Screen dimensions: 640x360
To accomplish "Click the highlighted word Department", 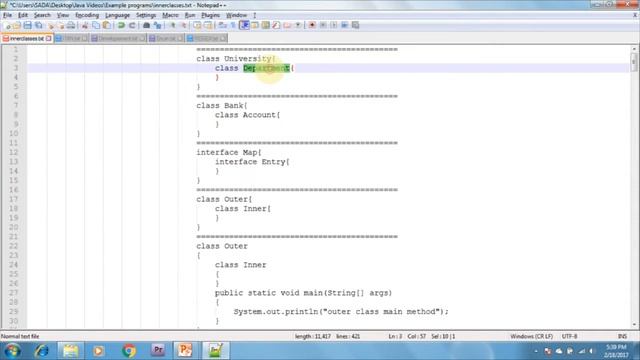I will pyautogui.click(x=266, y=68).
